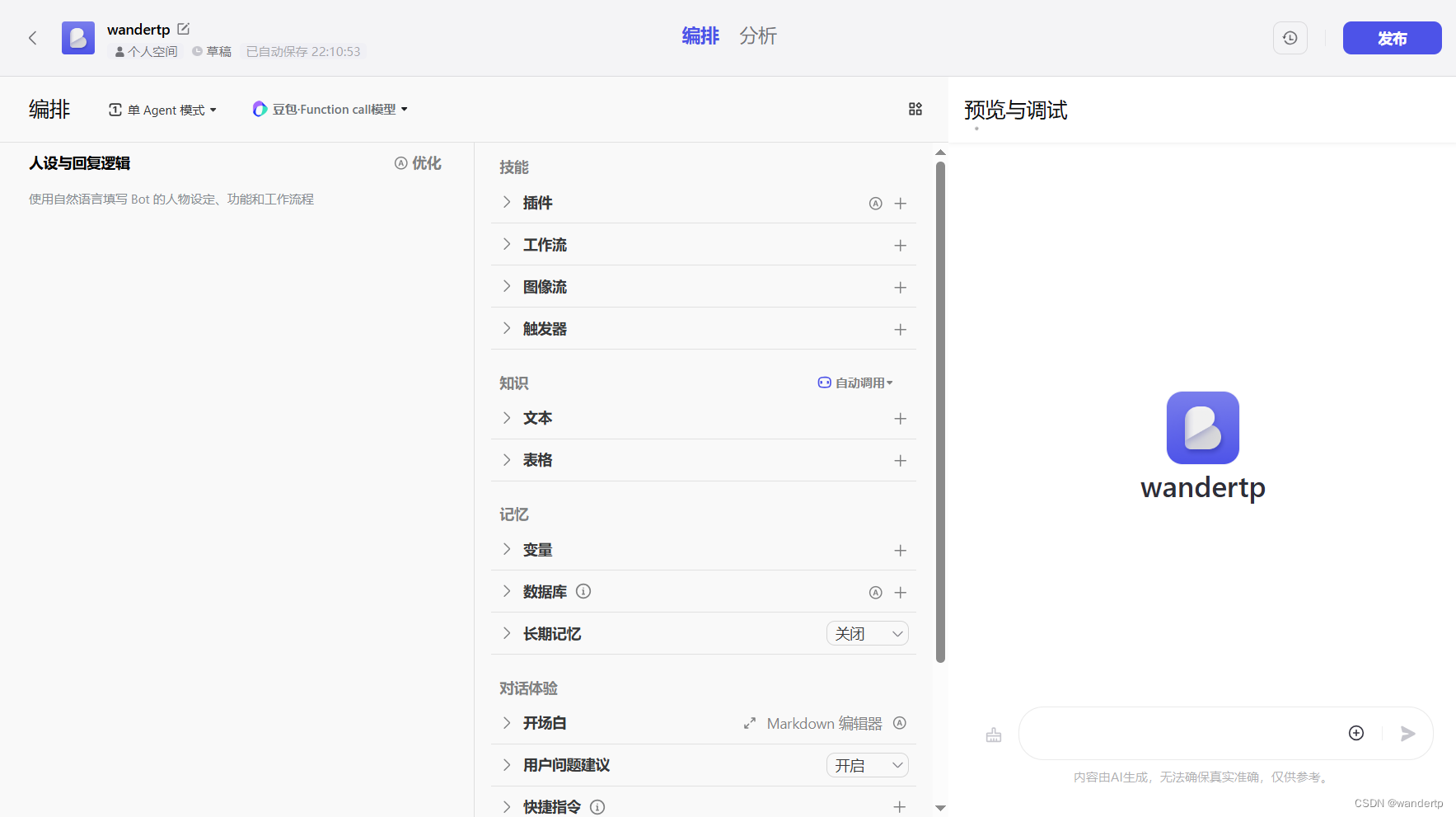Click the skills panel vertical scrollbar
This screenshot has height=817, width=1456.
point(940,412)
